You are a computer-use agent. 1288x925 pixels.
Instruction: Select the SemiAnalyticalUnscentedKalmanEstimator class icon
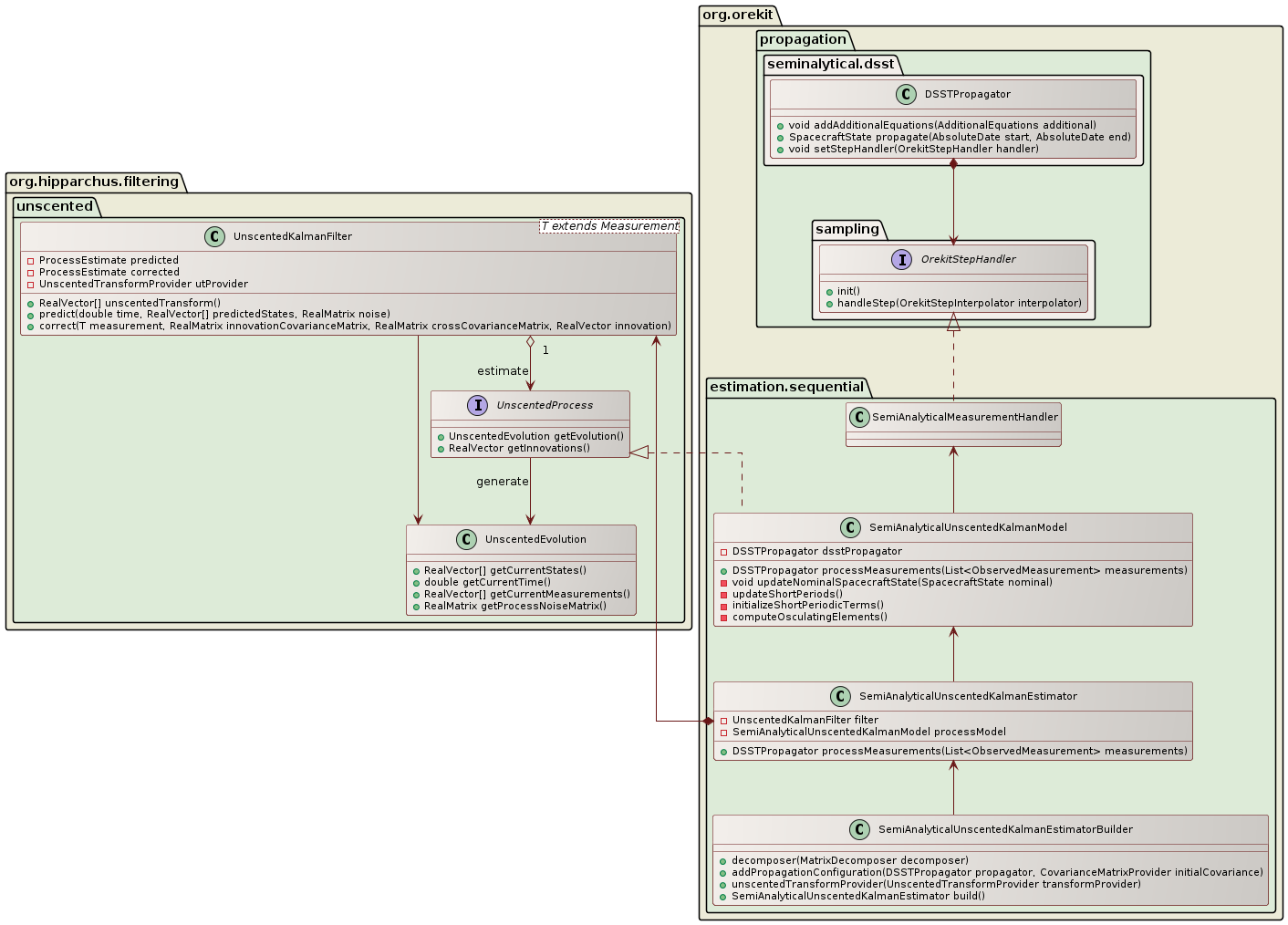pyautogui.click(x=840, y=696)
